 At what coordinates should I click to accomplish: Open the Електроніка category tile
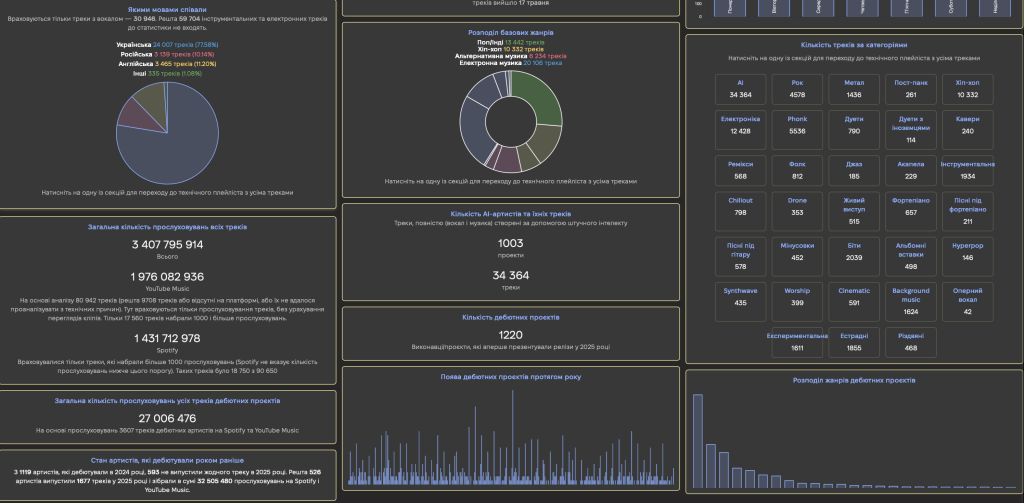(x=740, y=124)
